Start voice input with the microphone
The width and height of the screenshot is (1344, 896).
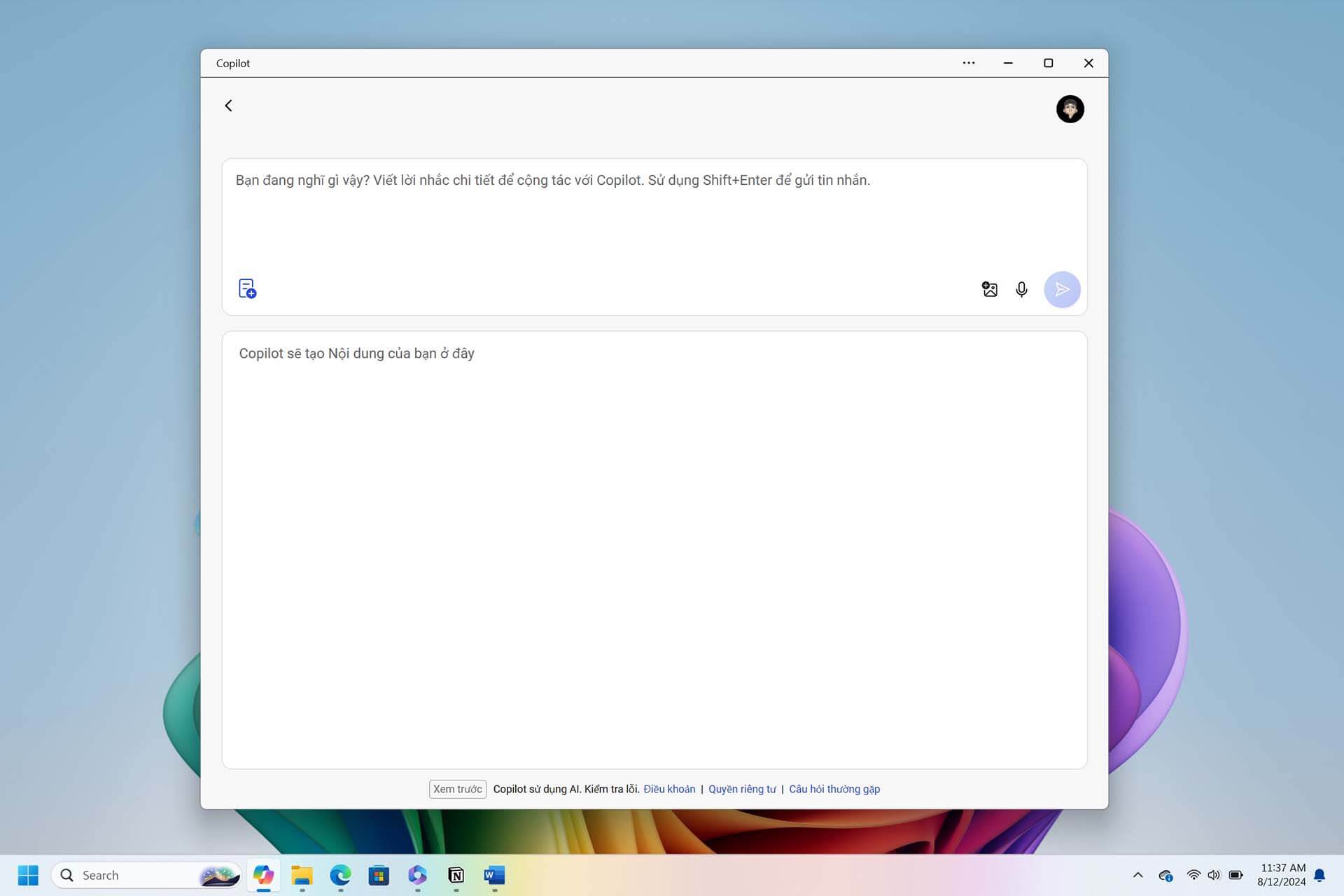click(1021, 289)
